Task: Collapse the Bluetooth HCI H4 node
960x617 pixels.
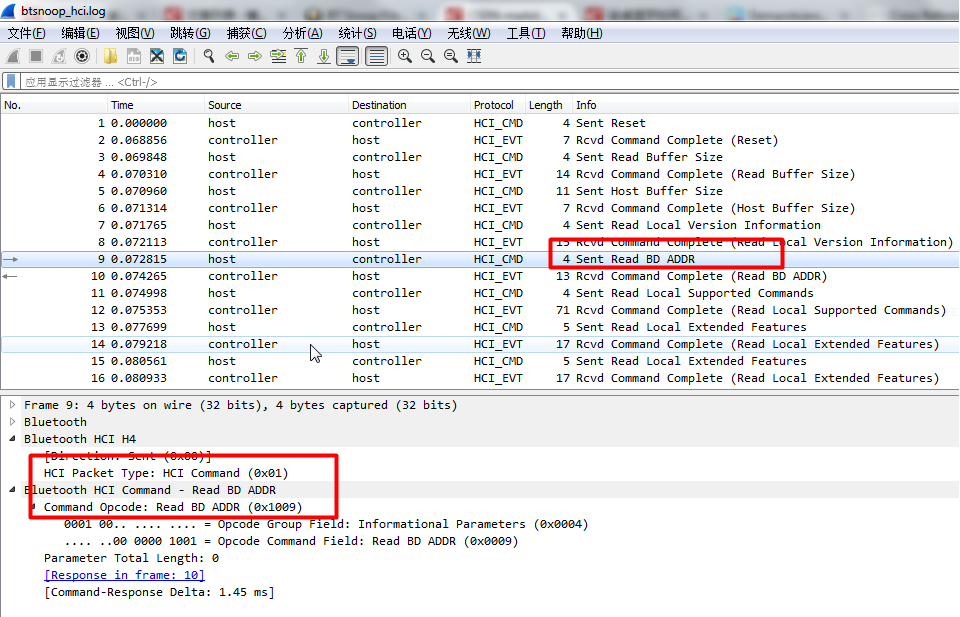Action: (12, 439)
